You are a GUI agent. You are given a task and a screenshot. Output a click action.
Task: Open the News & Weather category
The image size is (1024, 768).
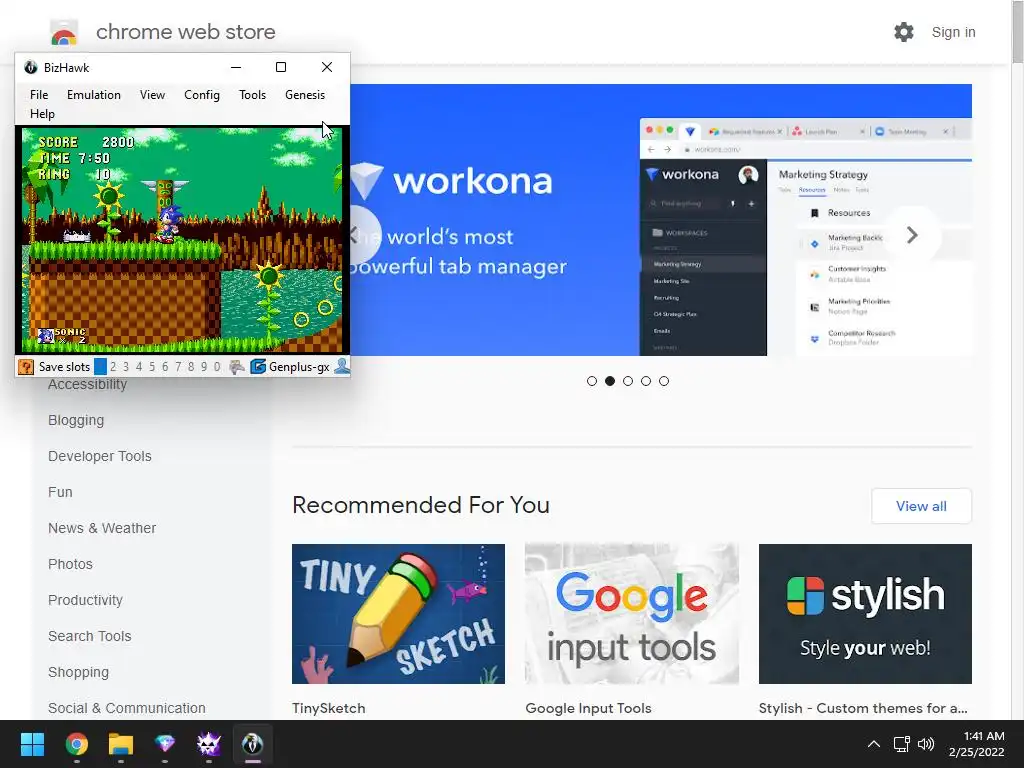pyautogui.click(x=102, y=528)
